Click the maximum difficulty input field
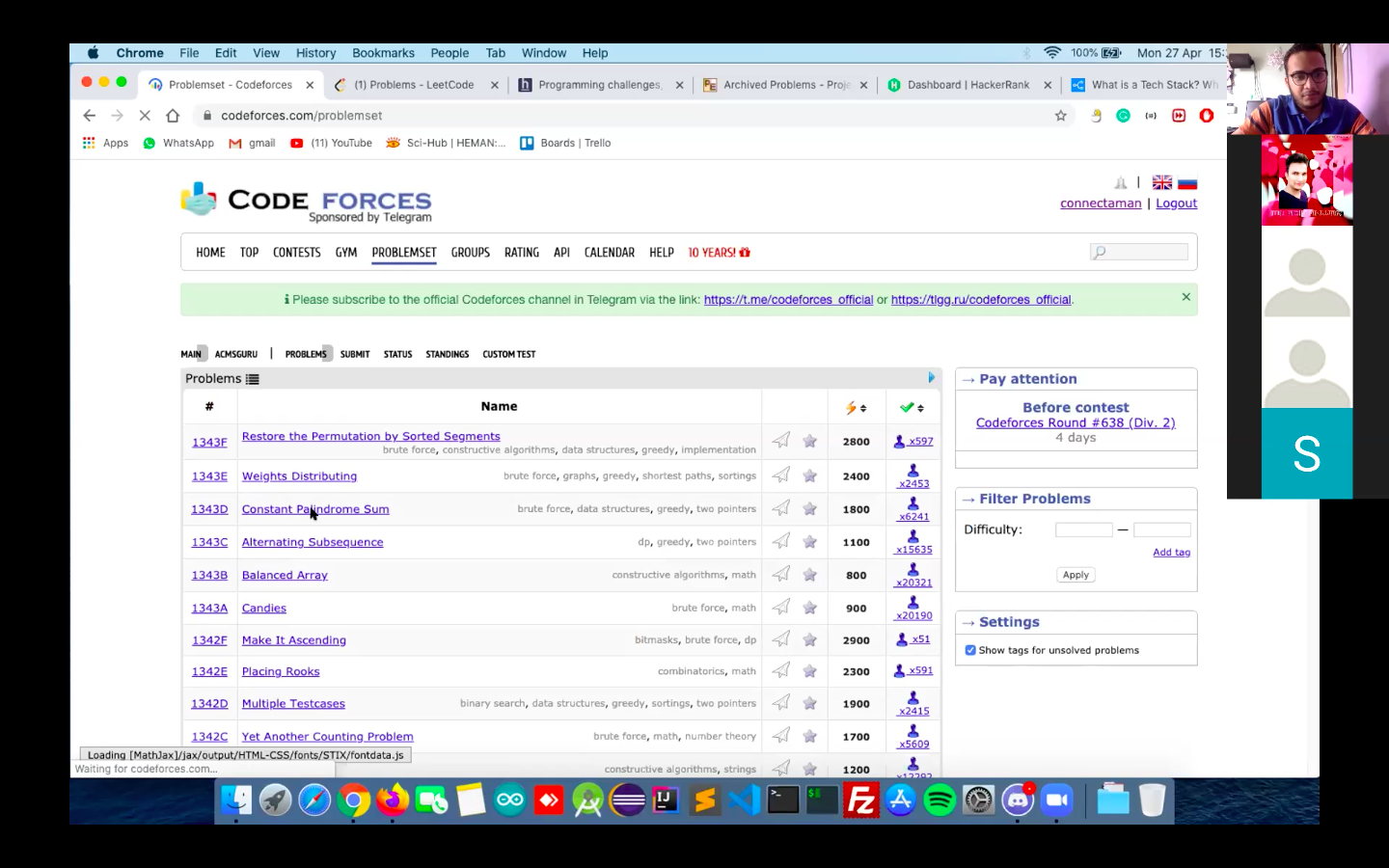This screenshot has height=868, width=1389. pos(1162,529)
